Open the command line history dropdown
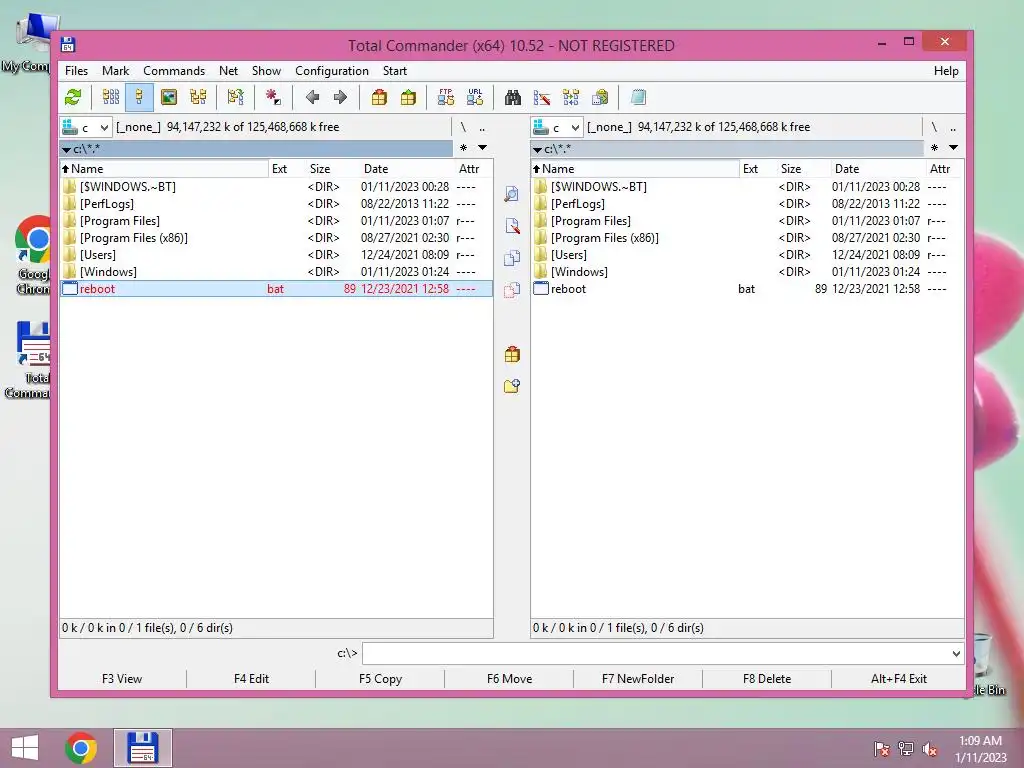This screenshot has width=1024, height=768. (x=956, y=653)
